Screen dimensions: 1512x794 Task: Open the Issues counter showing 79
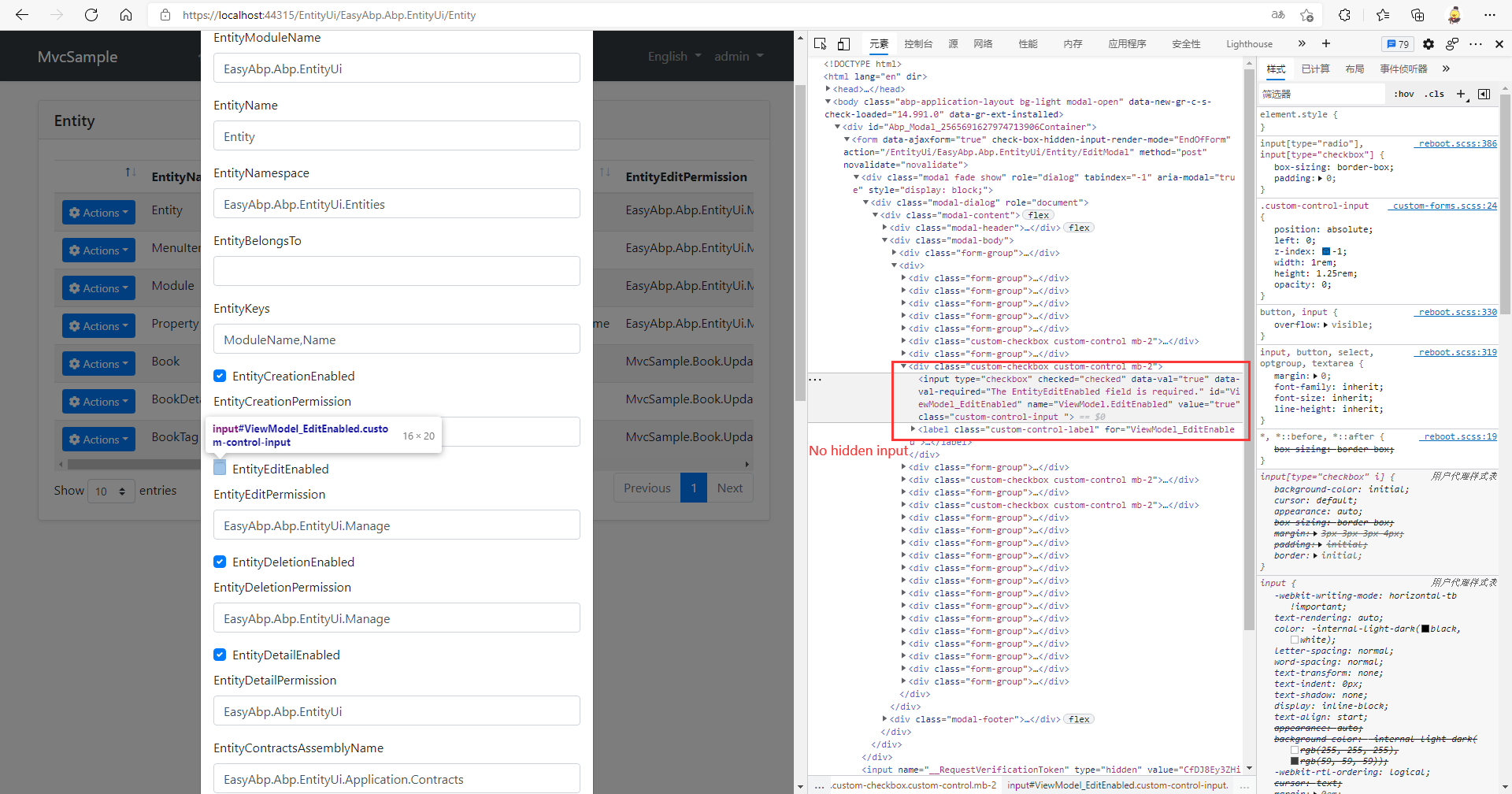click(1398, 44)
